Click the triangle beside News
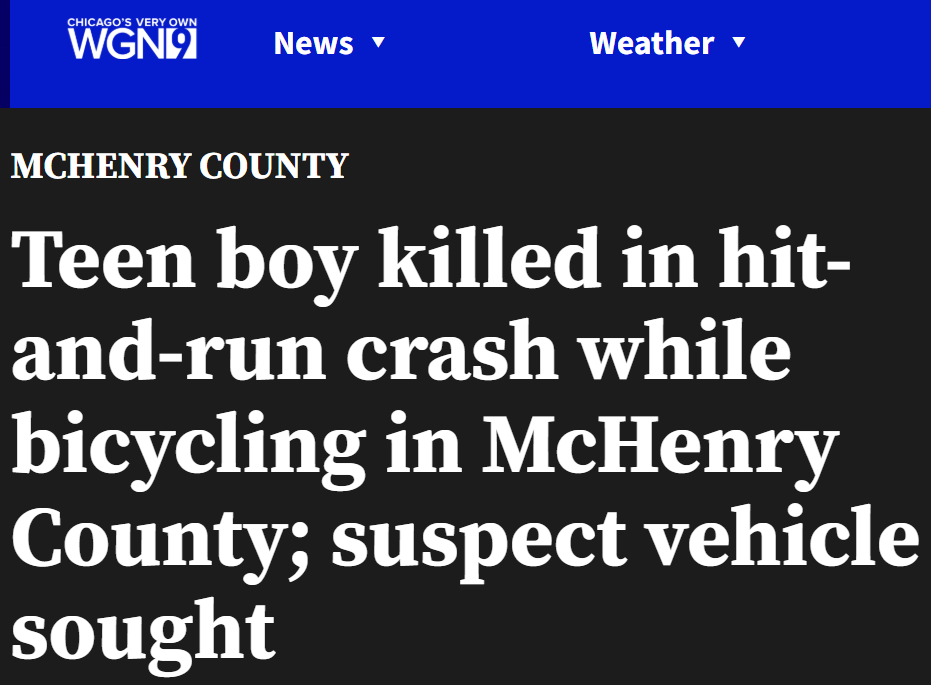This screenshot has height=685, width=931. [378, 42]
